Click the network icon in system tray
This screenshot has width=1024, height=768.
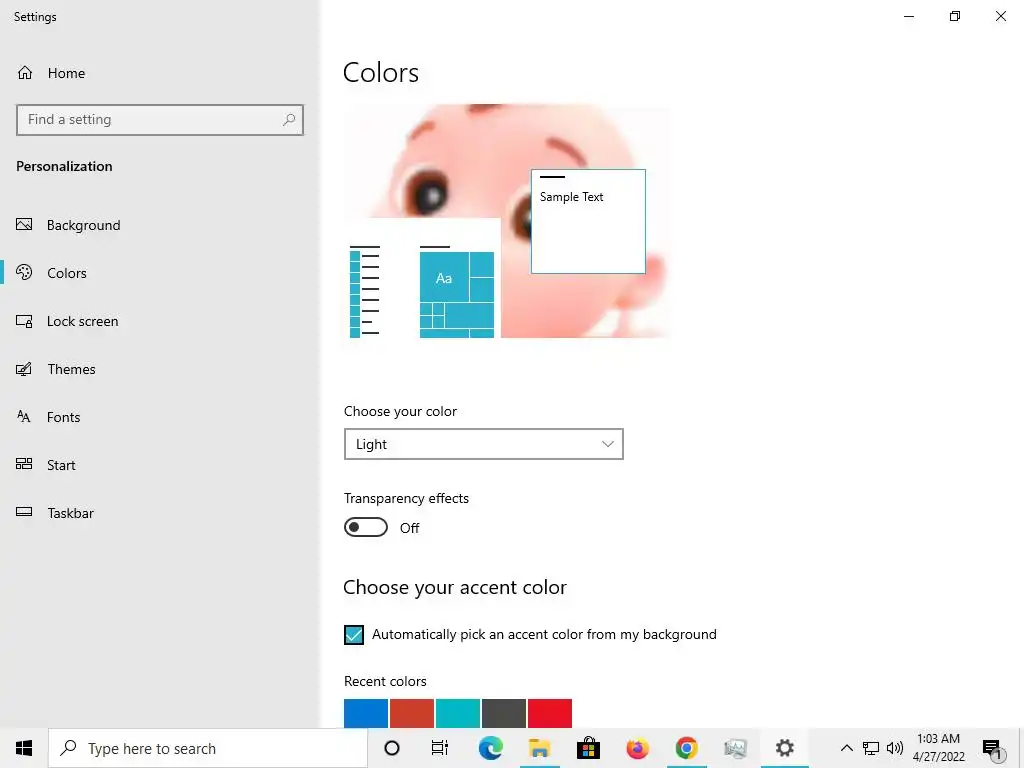click(871, 748)
